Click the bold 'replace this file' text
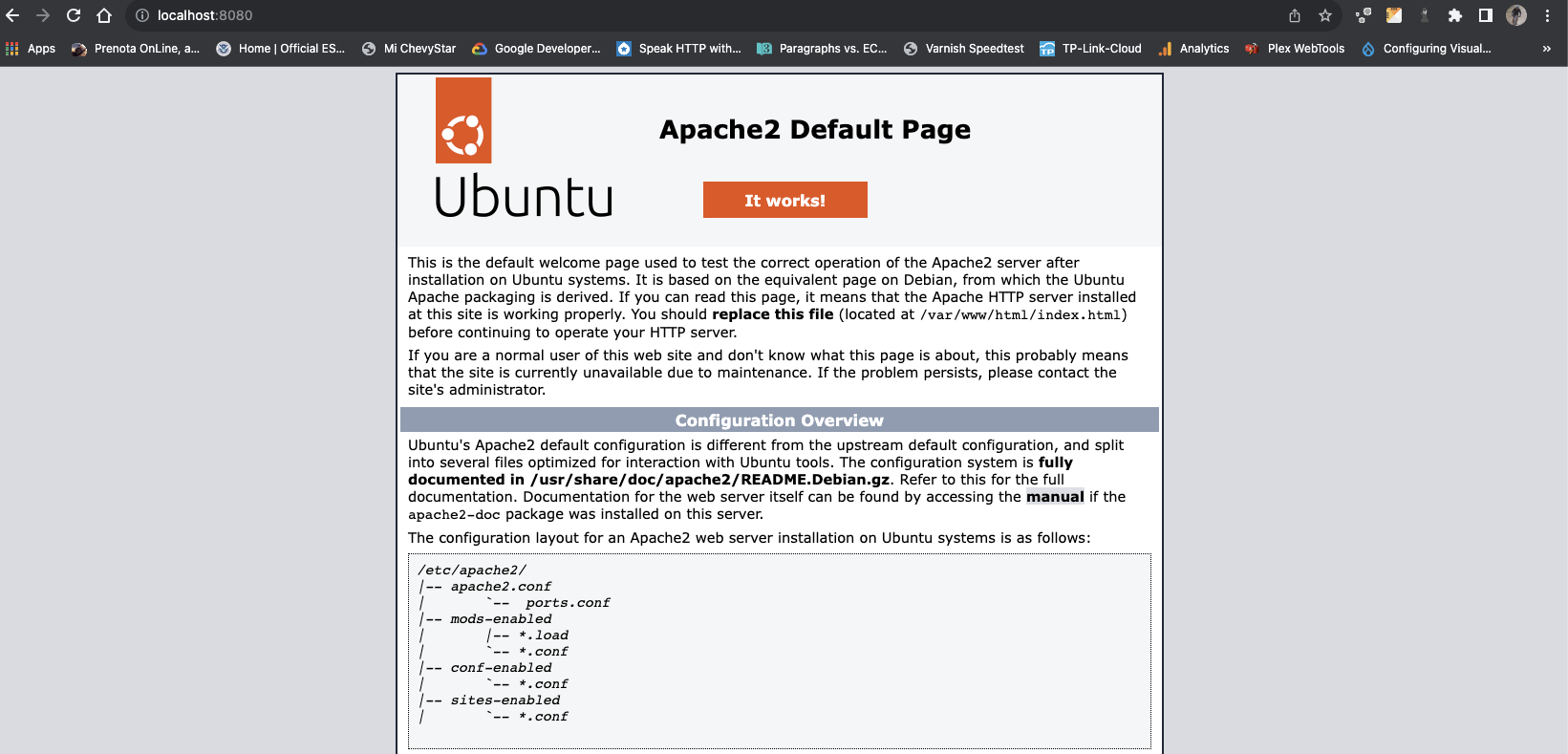 pyautogui.click(x=773, y=314)
